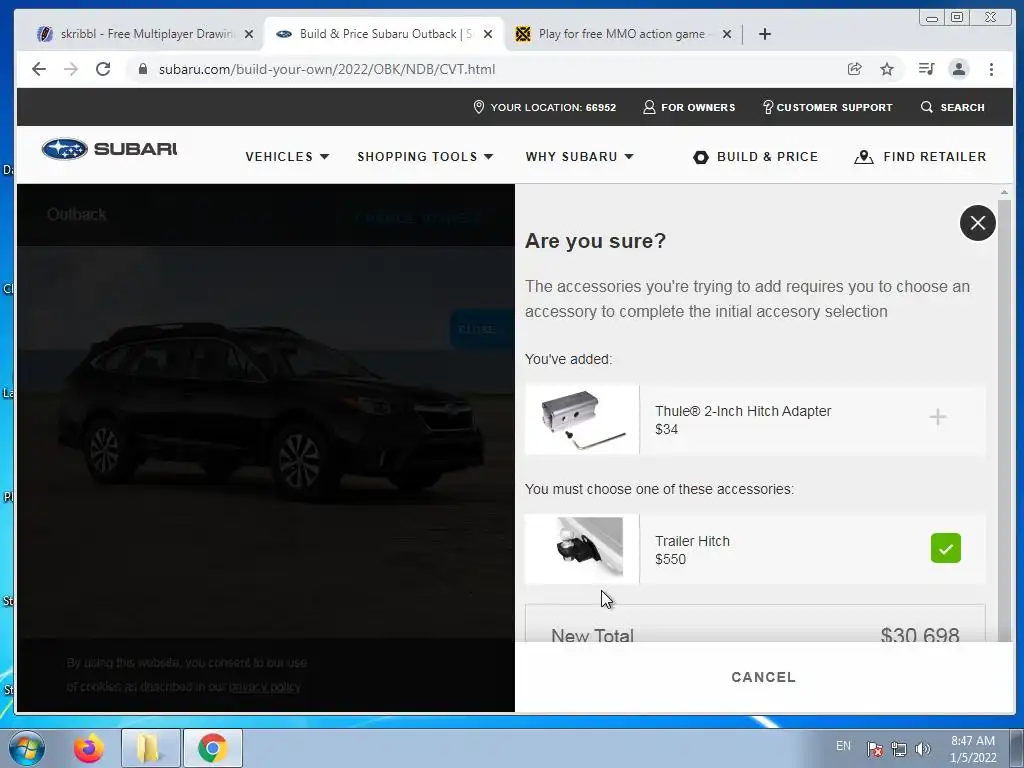Click the $34 price text
Viewport: 1024px width, 768px height.
[666, 430]
